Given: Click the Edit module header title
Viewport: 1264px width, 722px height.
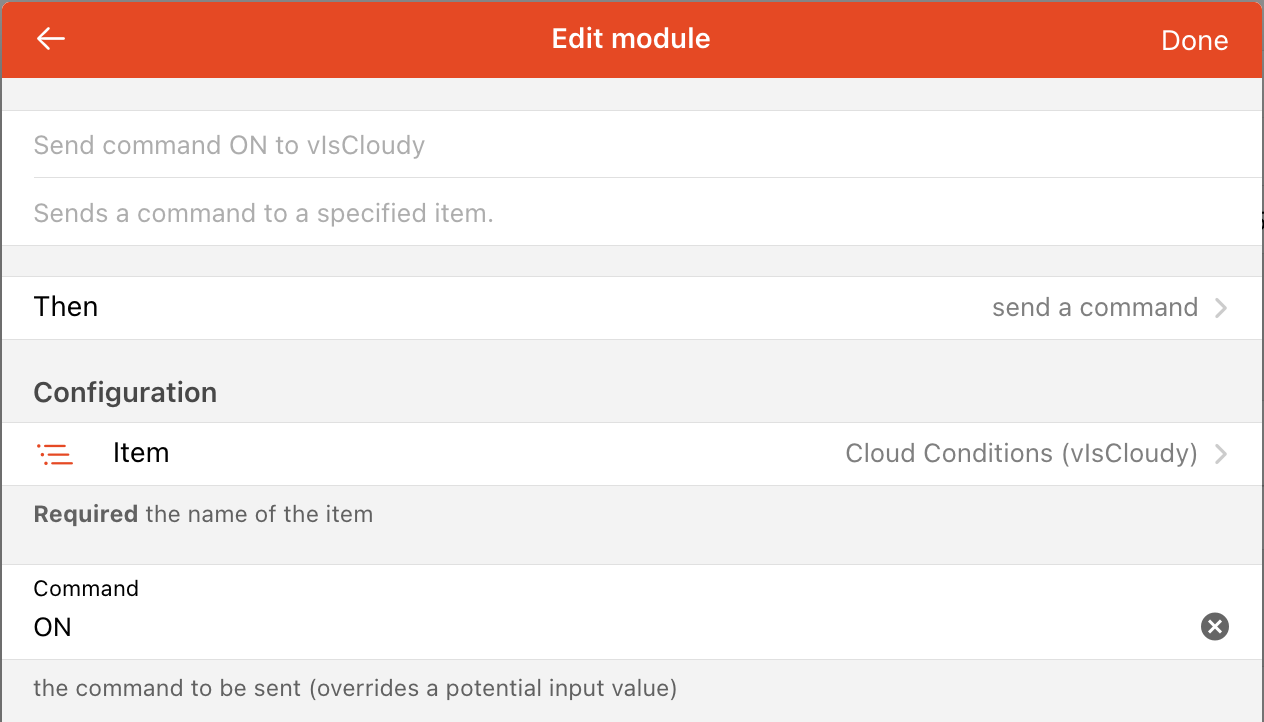Looking at the screenshot, I should click(631, 39).
